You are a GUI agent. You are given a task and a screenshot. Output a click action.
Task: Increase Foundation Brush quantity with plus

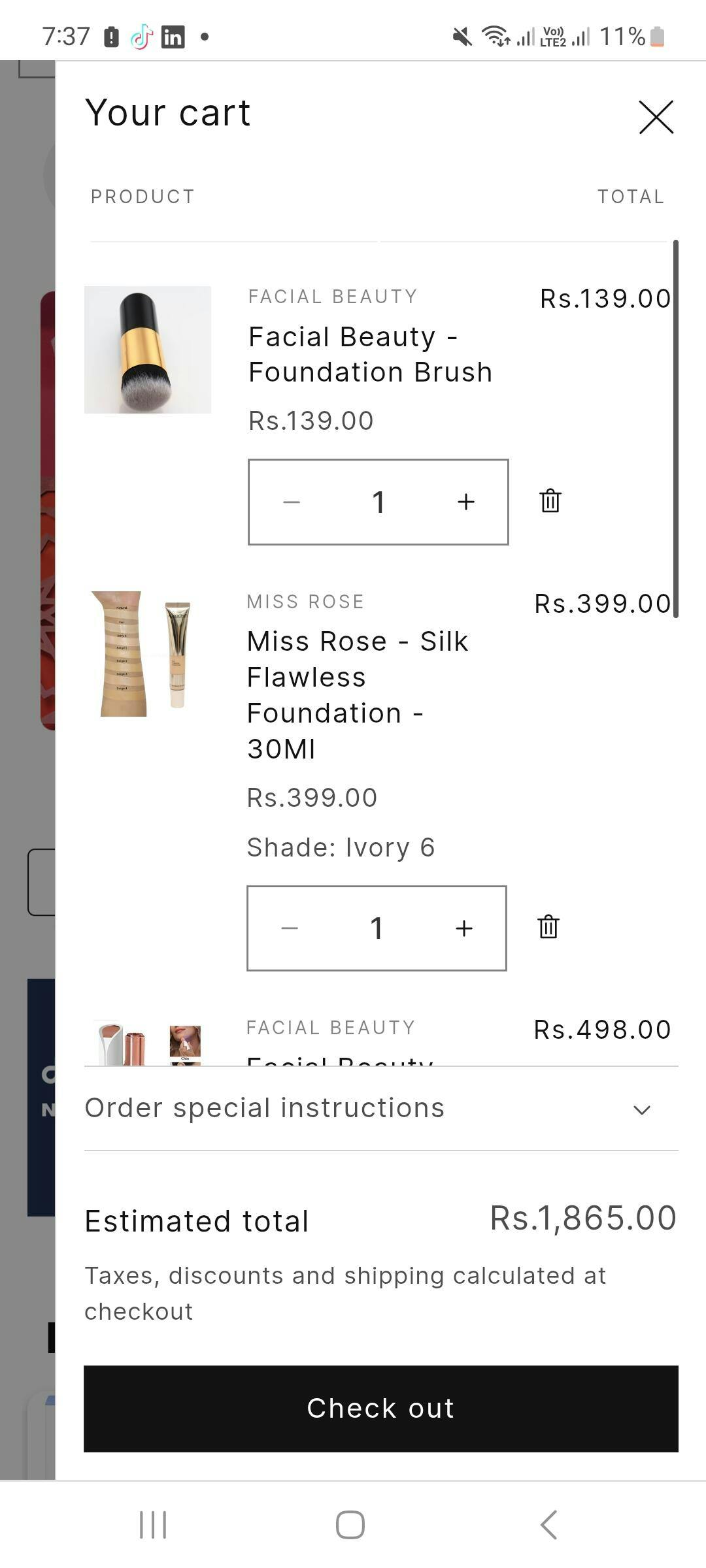pyautogui.click(x=466, y=502)
